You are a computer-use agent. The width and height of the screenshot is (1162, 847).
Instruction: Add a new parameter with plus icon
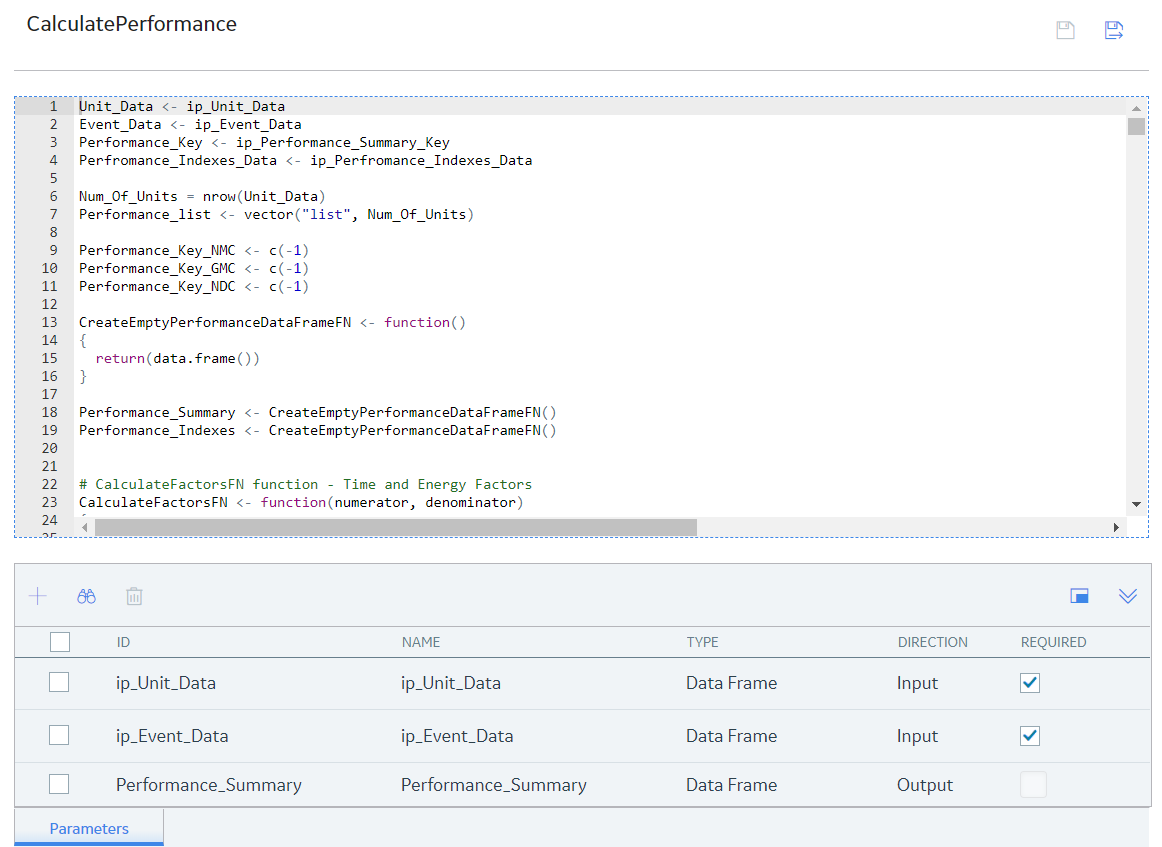[x=38, y=596]
